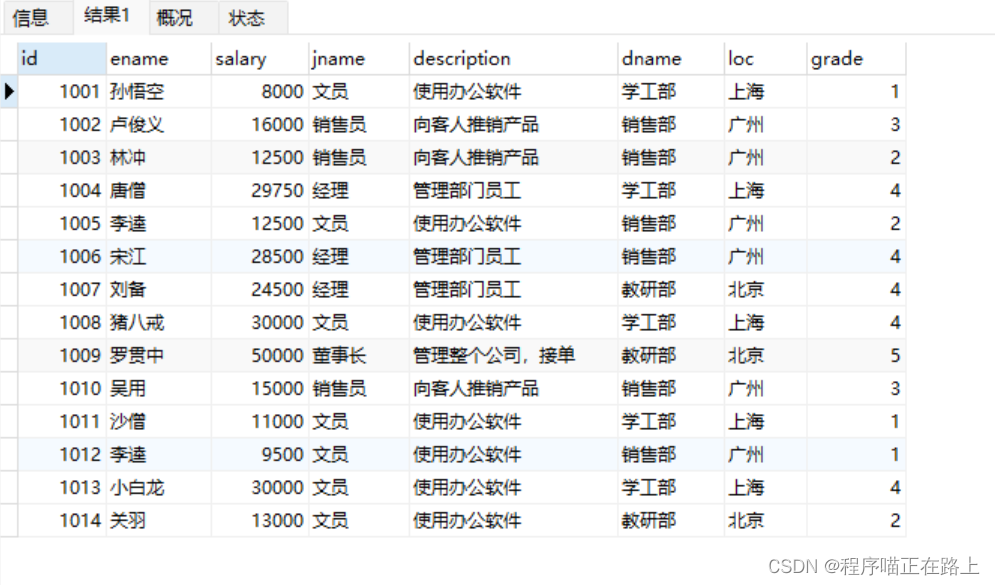The width and height of the screenshot is (995, 585).
Task: Sort by clicking the id column header
Action: pos(55,58)
